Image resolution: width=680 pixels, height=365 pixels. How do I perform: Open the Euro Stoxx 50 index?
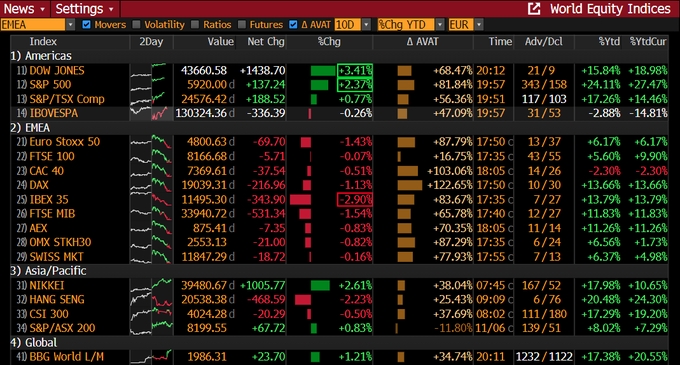point(64,142)
